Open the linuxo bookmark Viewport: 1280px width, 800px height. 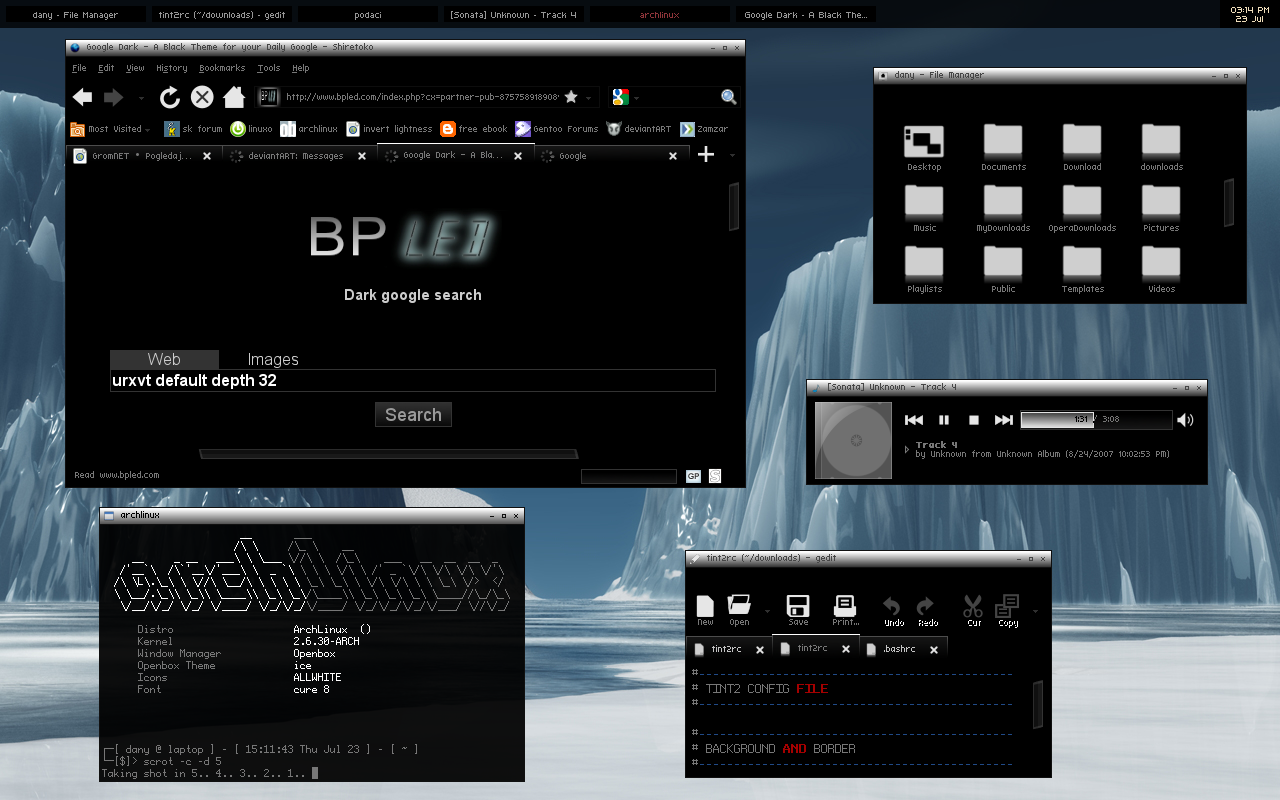tap(252, 129)
